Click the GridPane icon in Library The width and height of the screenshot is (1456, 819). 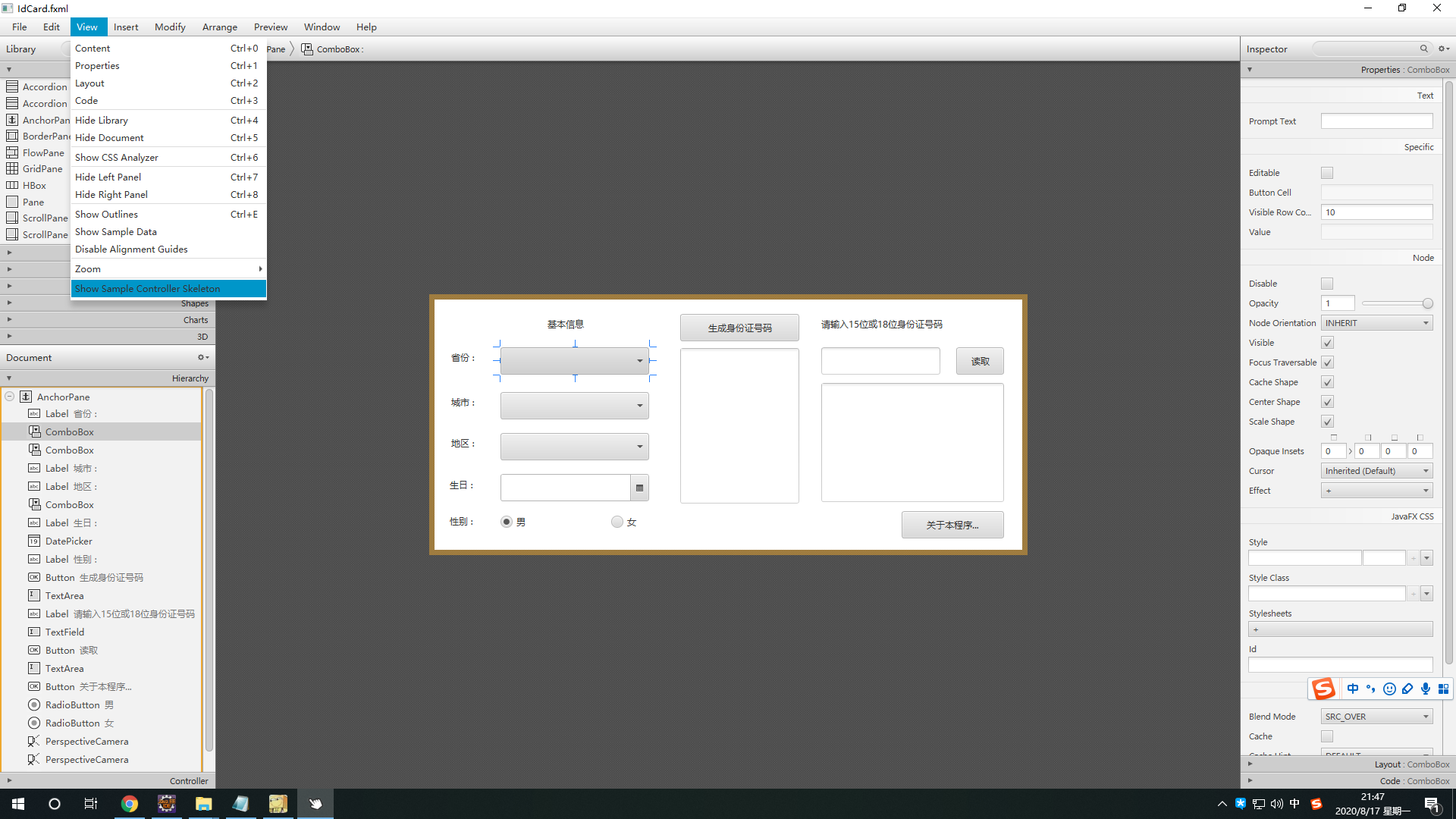12,168
